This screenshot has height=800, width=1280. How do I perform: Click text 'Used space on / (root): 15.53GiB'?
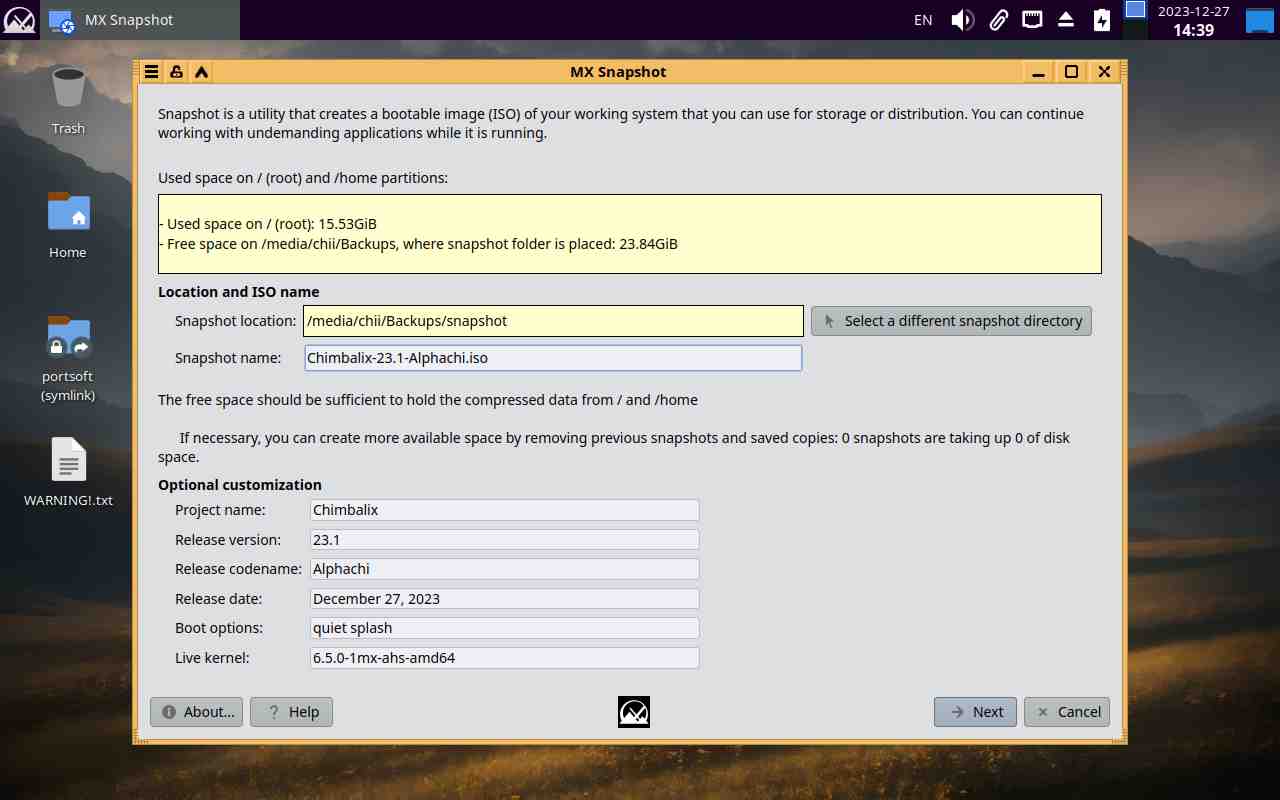[x=271, y=224]
